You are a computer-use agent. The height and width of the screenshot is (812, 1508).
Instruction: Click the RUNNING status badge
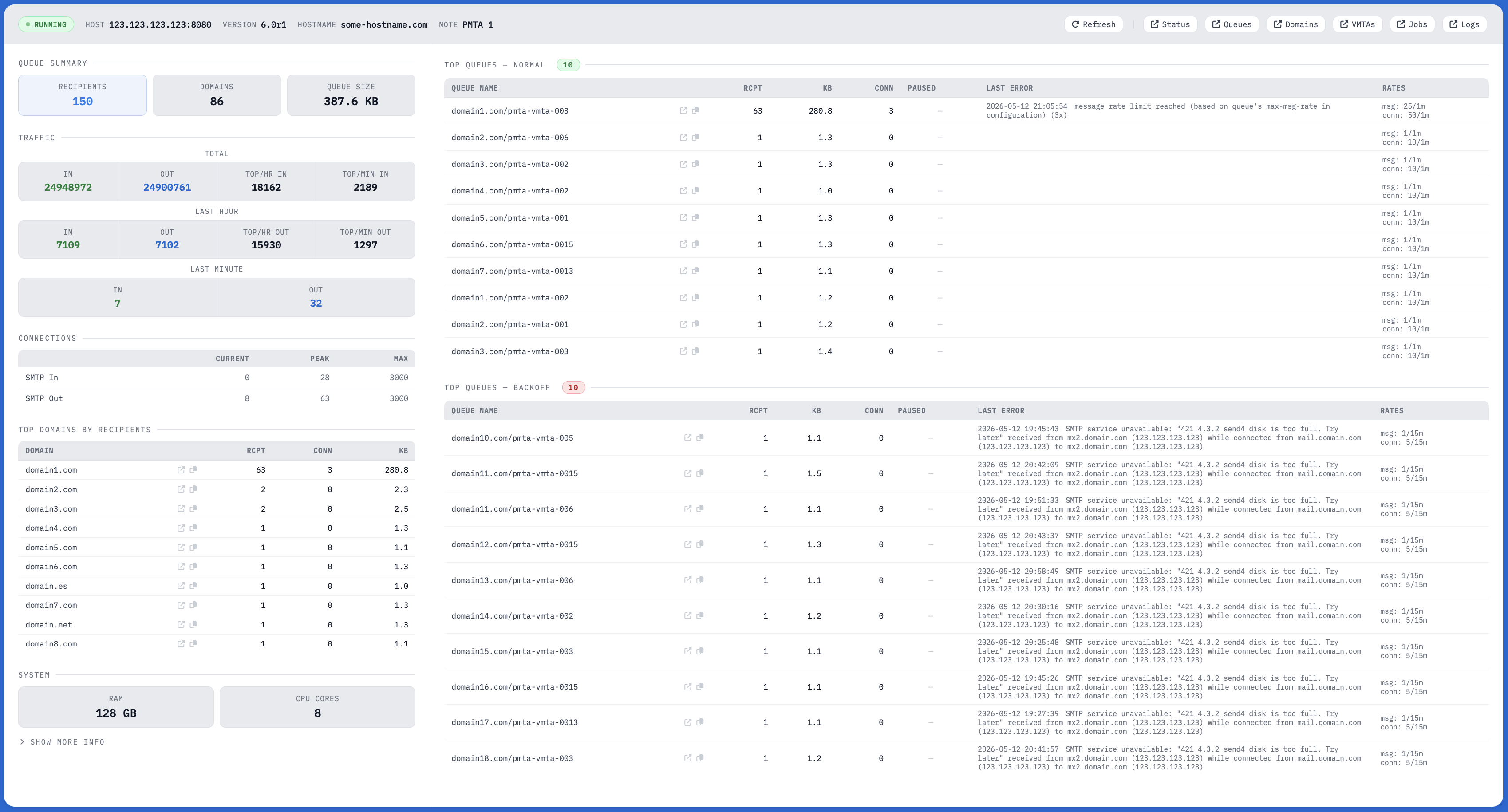(x=46, y=24)
